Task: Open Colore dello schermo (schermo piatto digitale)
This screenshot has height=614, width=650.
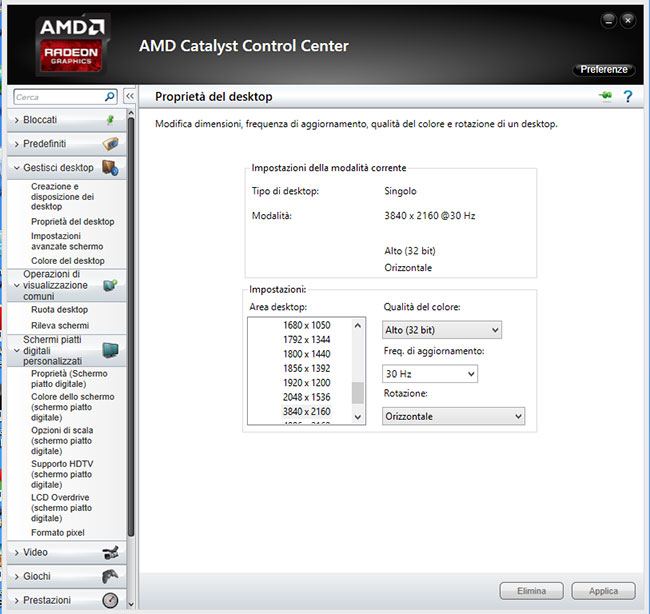Action: tap(73, 407)
